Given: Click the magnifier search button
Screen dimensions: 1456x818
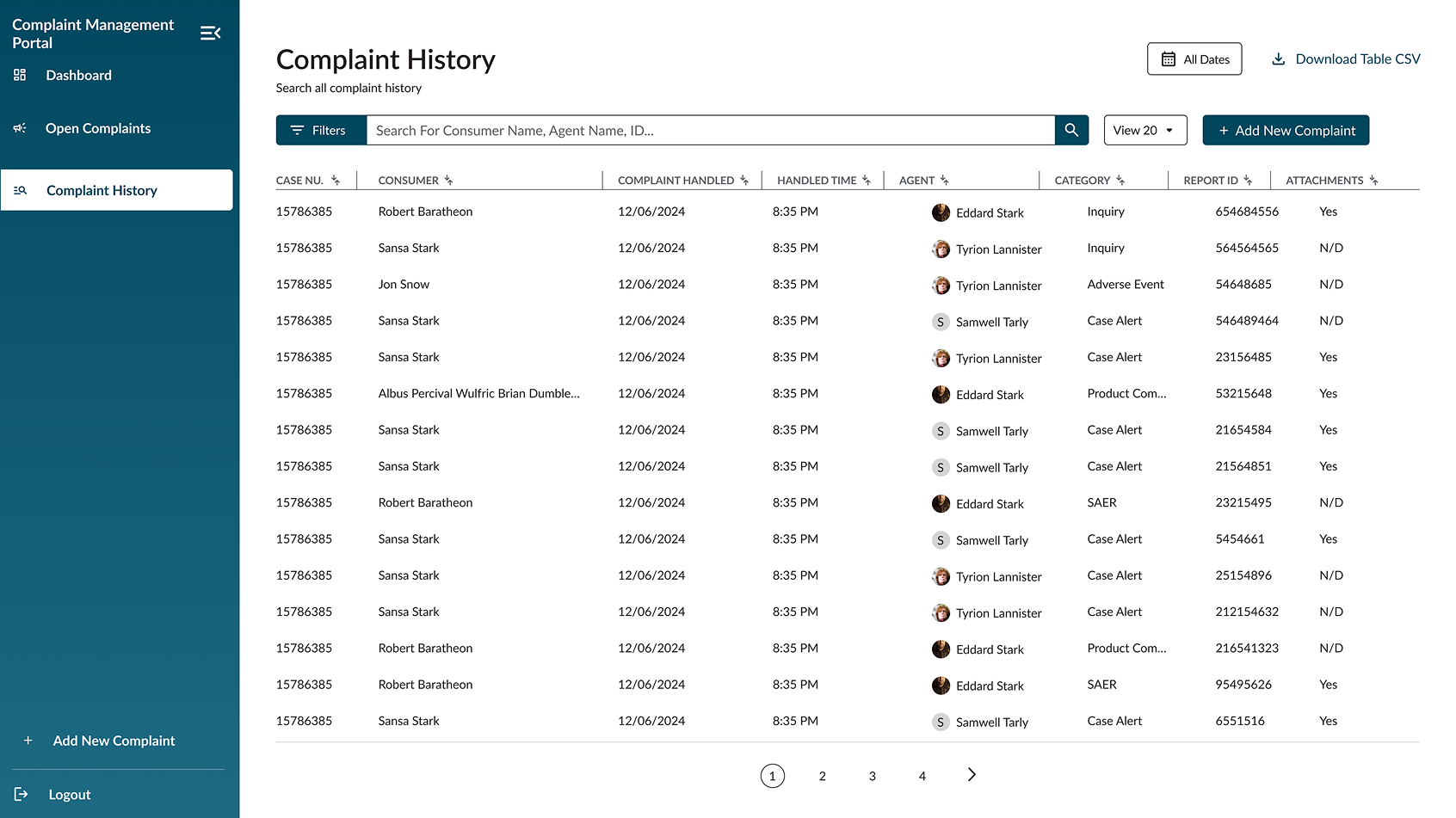Looking at the screenshot, I should [x=1071, y=130].
